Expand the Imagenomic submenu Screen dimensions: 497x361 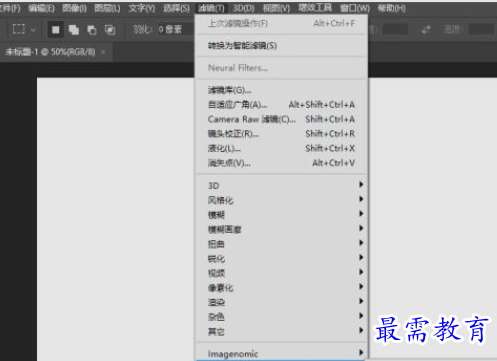(281, 353)
